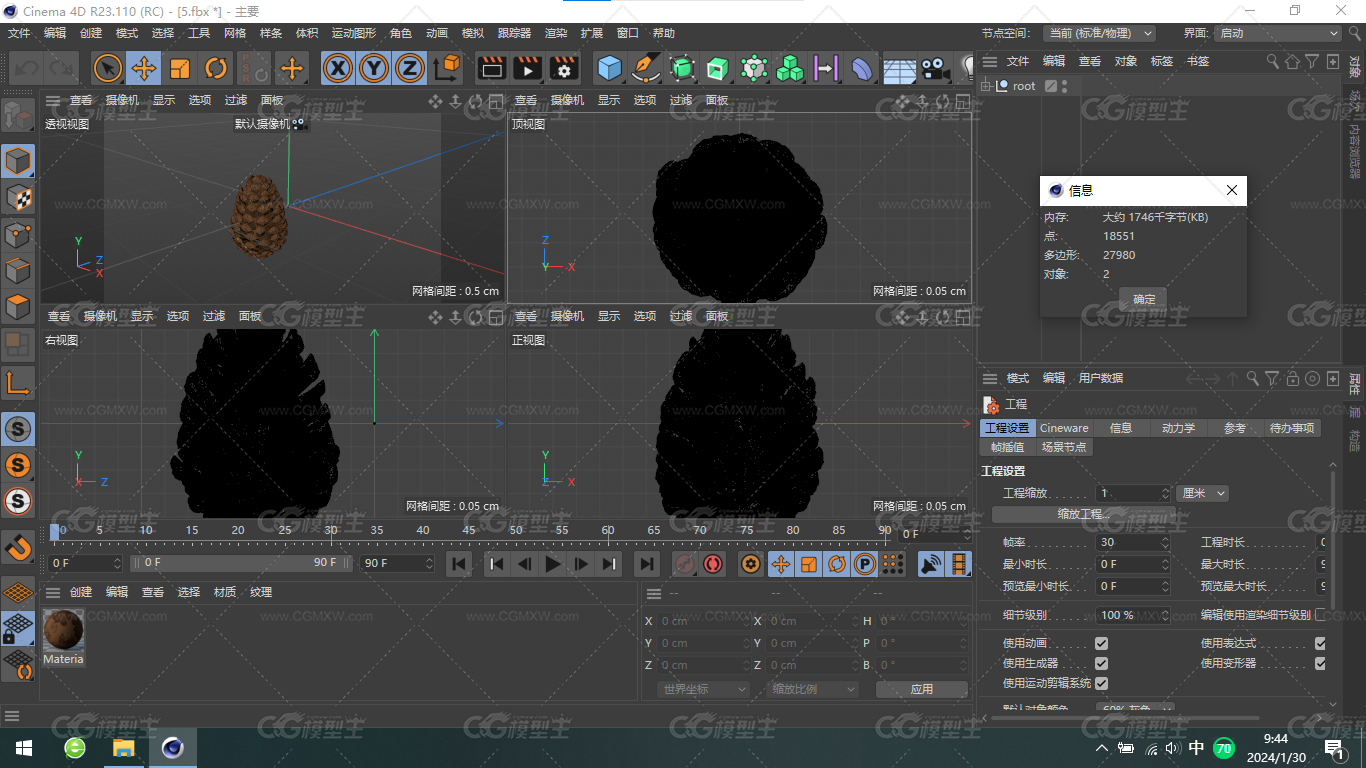Click the 帧率 input field showing 30
The height and width of the screenshot is (768, 1366).
pyautogui.click(x=1127, y=542)
